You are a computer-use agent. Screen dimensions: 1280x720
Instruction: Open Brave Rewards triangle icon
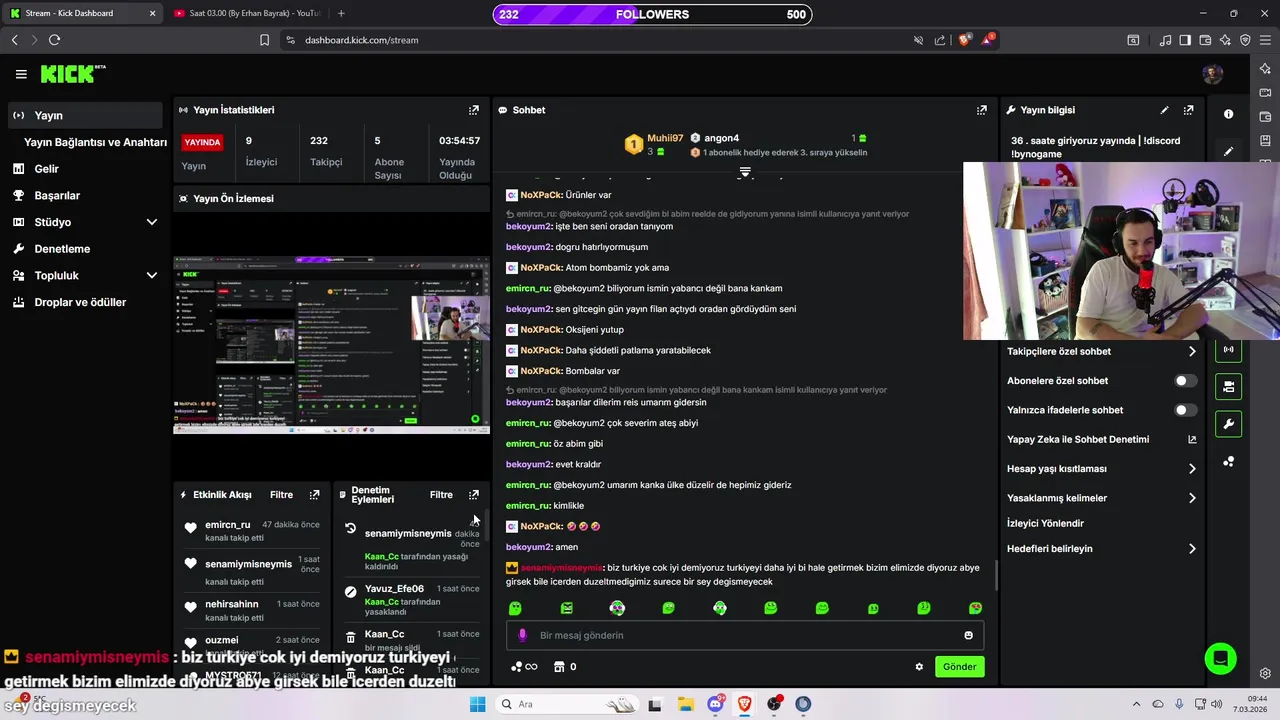coord(988,40)
